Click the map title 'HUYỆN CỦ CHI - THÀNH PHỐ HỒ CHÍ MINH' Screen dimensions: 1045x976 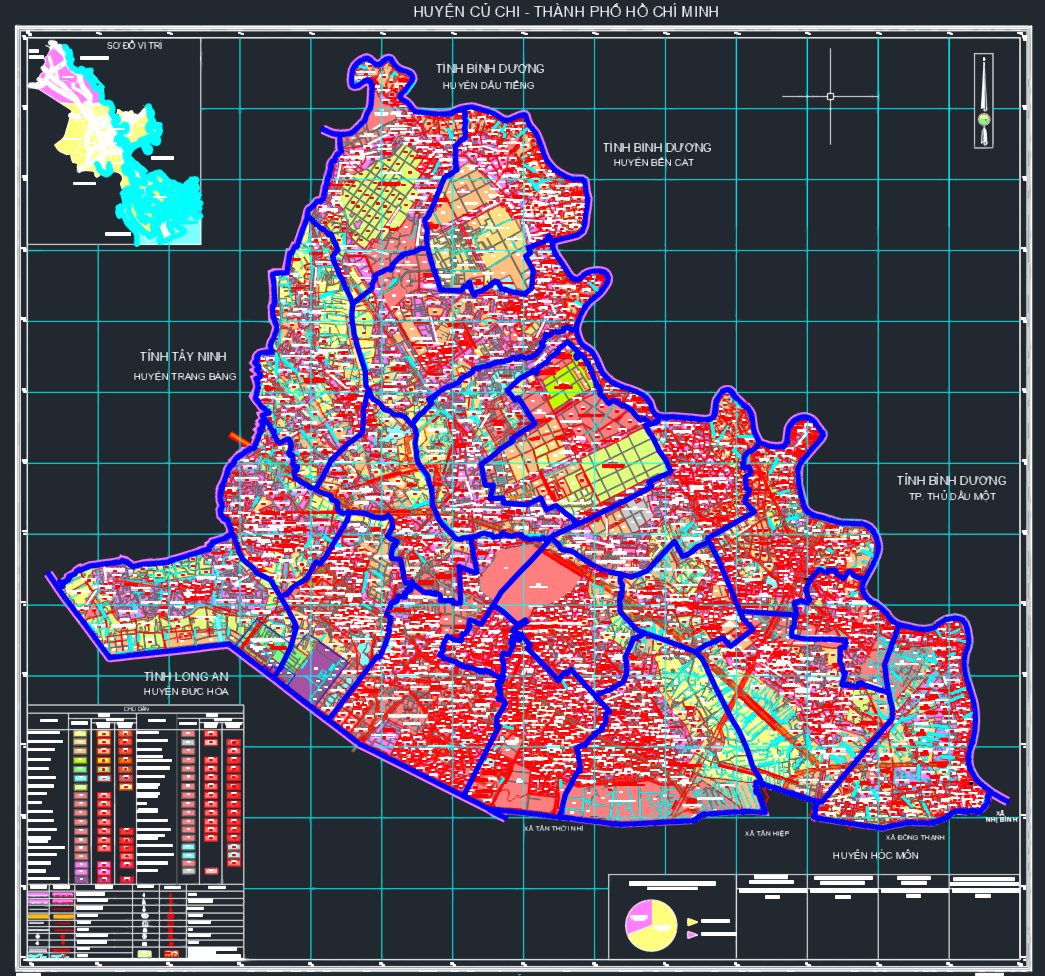click(566, 11)
